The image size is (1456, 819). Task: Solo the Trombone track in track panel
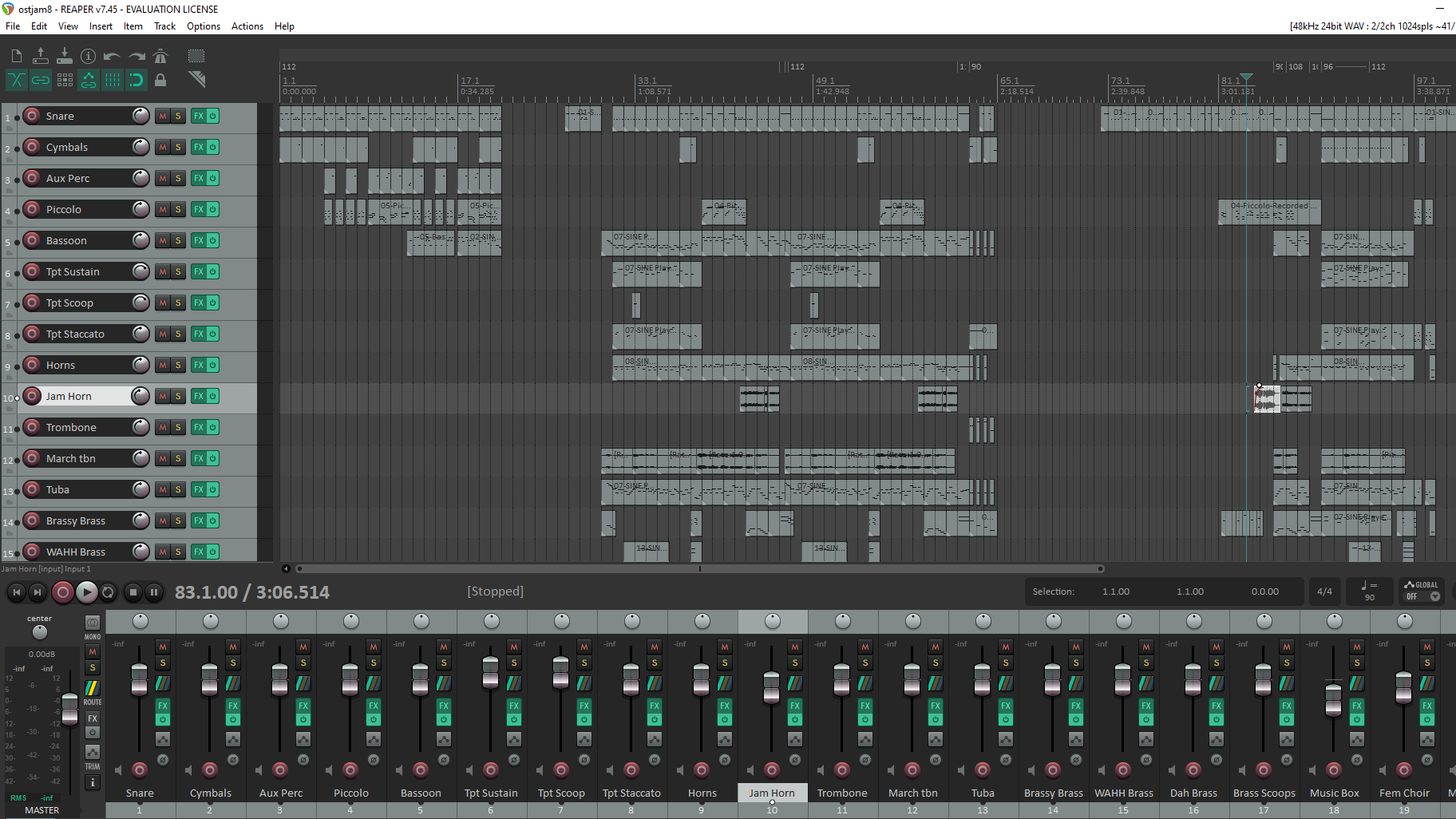tap(178, 427)
